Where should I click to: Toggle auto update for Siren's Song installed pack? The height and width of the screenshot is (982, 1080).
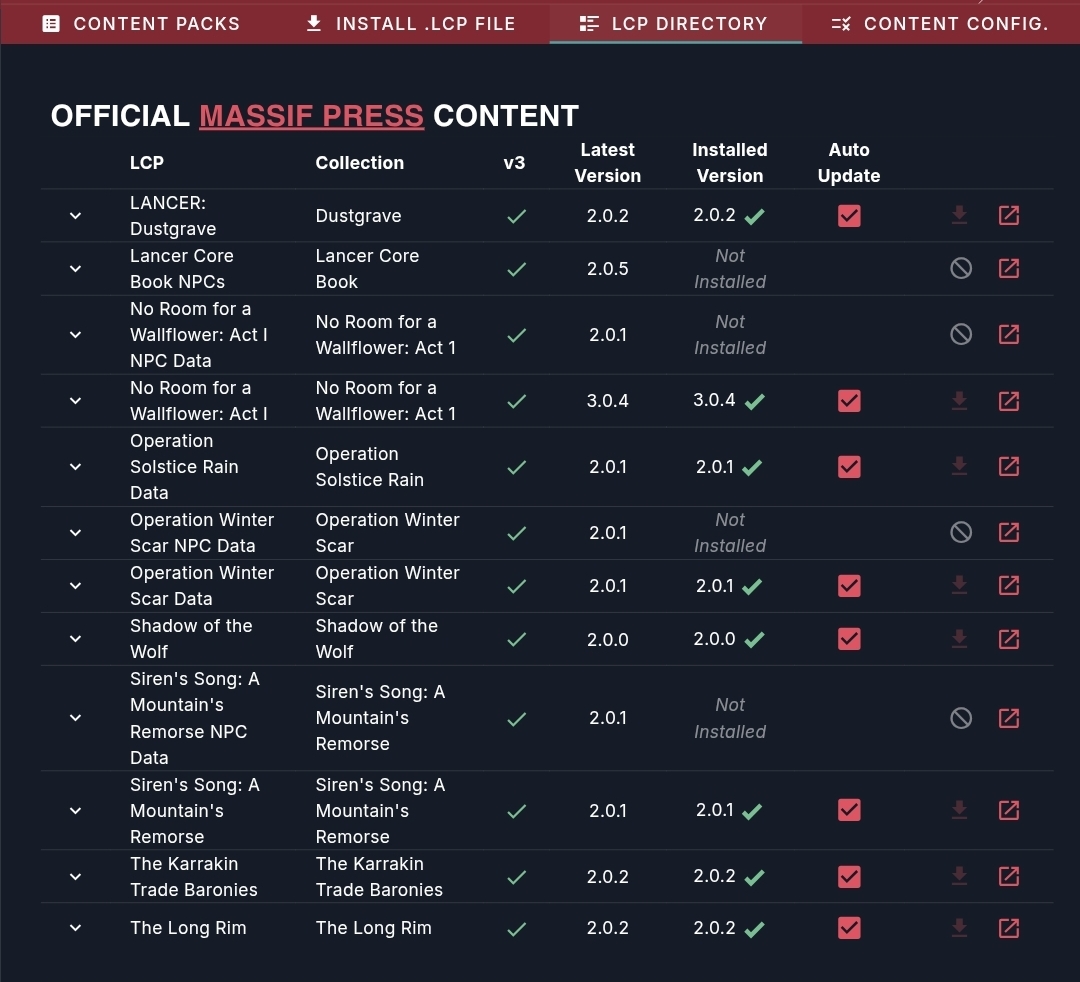[849, 811]
